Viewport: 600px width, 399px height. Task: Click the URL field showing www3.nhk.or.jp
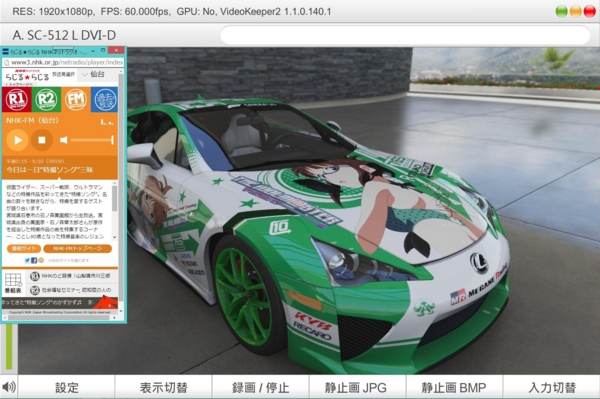(x=63, y=62)
